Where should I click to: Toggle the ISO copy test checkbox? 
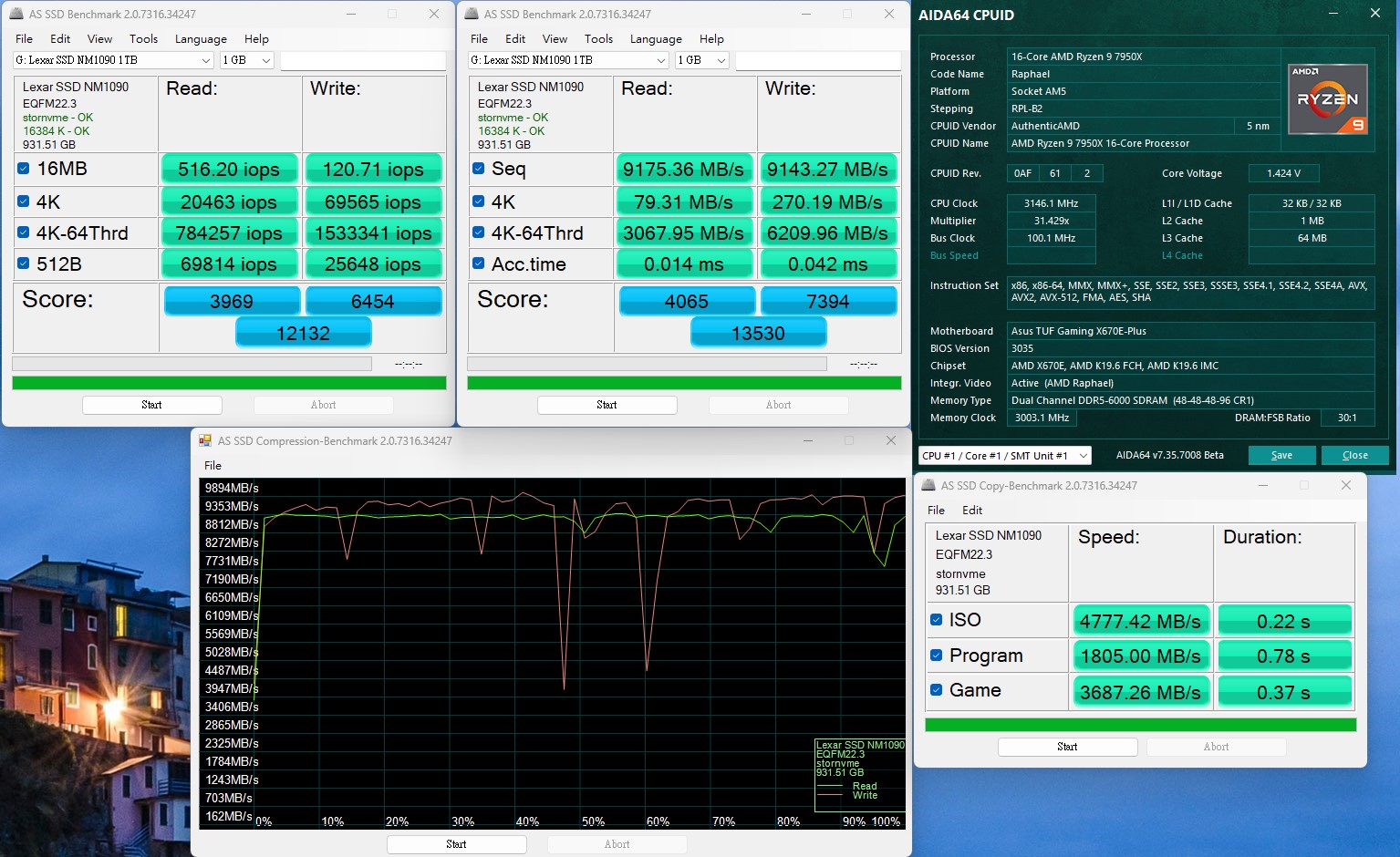pyautogui.click(x=936, y=619)
